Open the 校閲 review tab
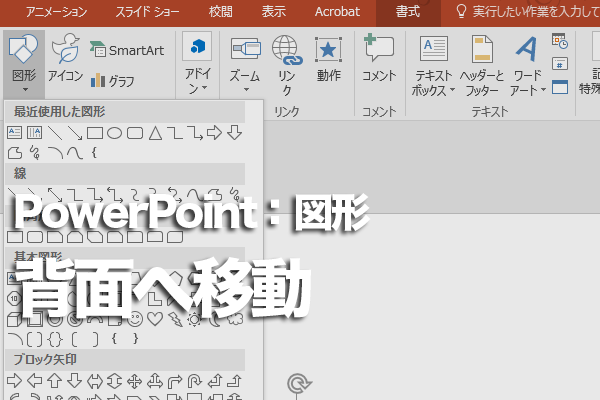 (220, 11)
